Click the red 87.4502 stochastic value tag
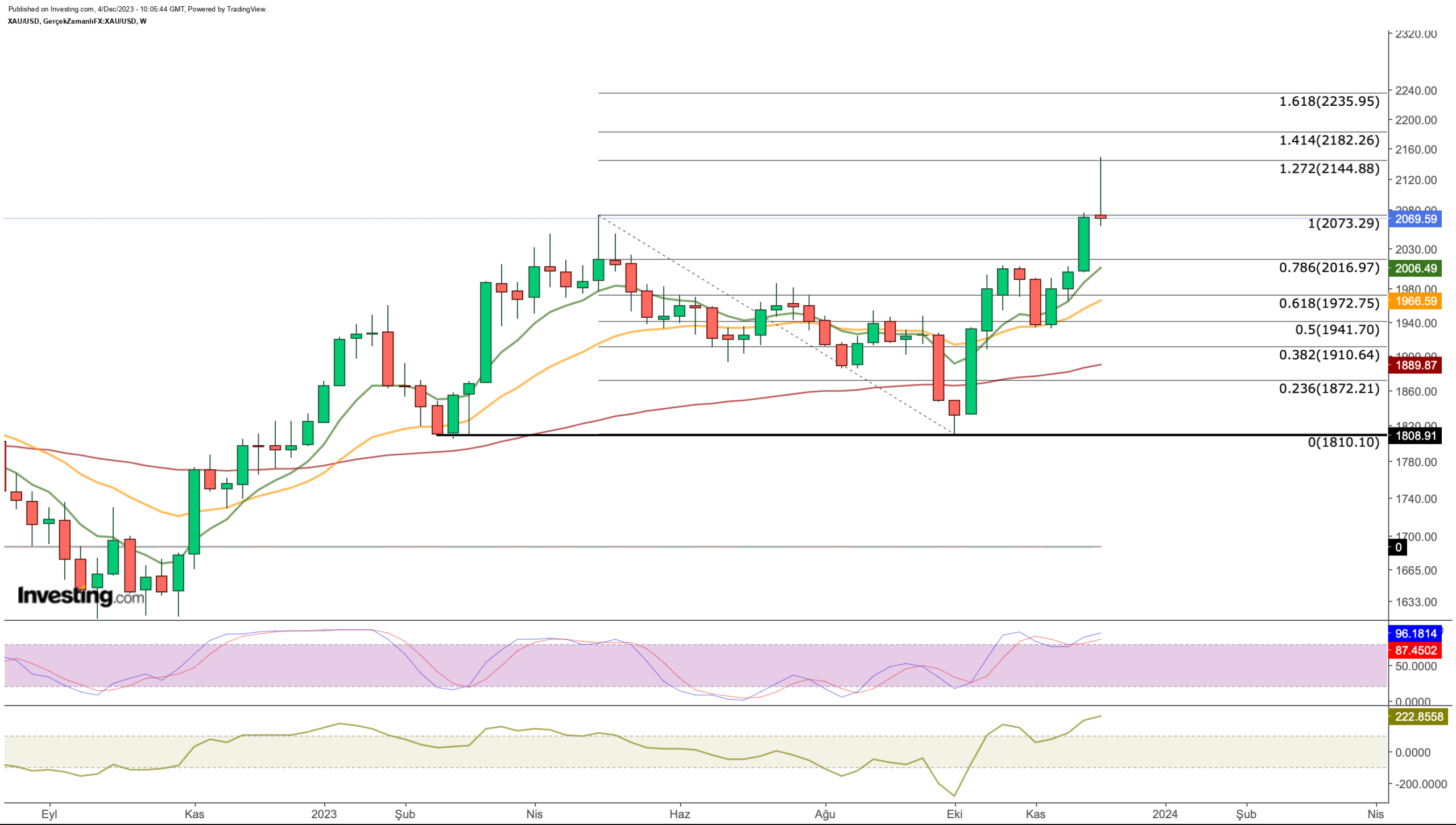1456x825 pixels. [1415, 650]
